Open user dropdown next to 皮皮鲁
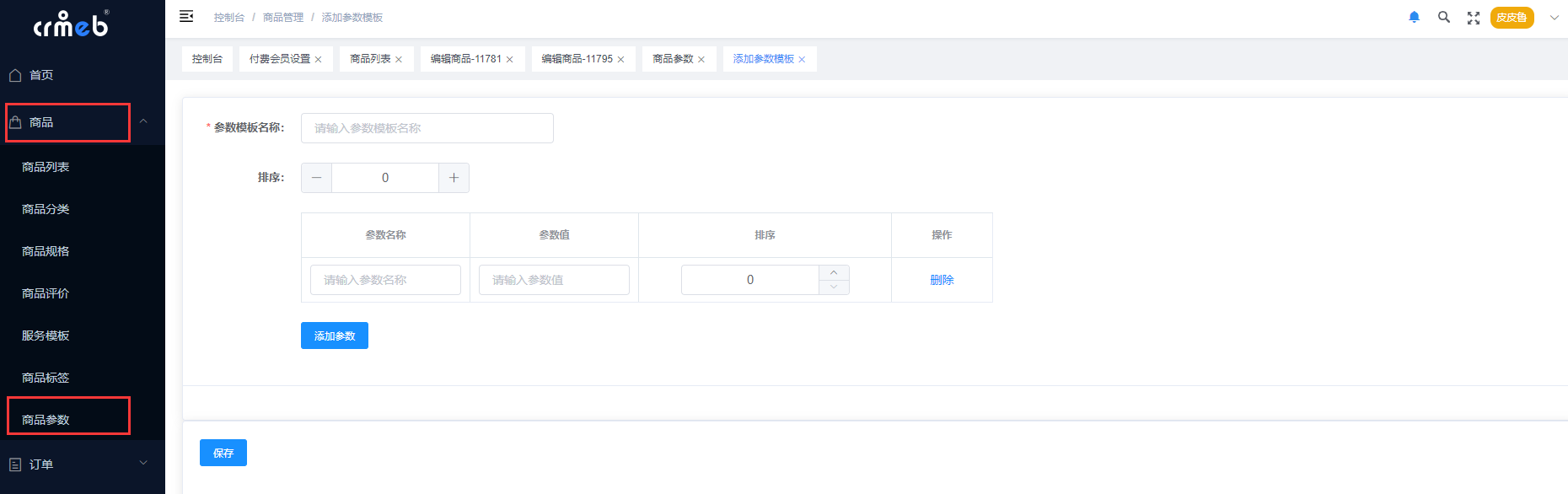Viewport: 1568px width, 494px height. coord(1554,18)
